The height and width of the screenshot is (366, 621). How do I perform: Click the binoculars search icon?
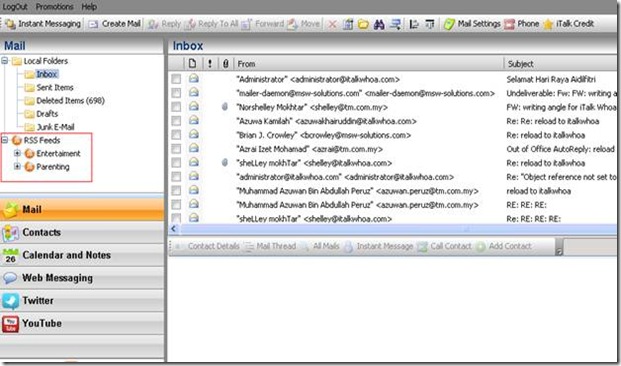pos(379,25)
